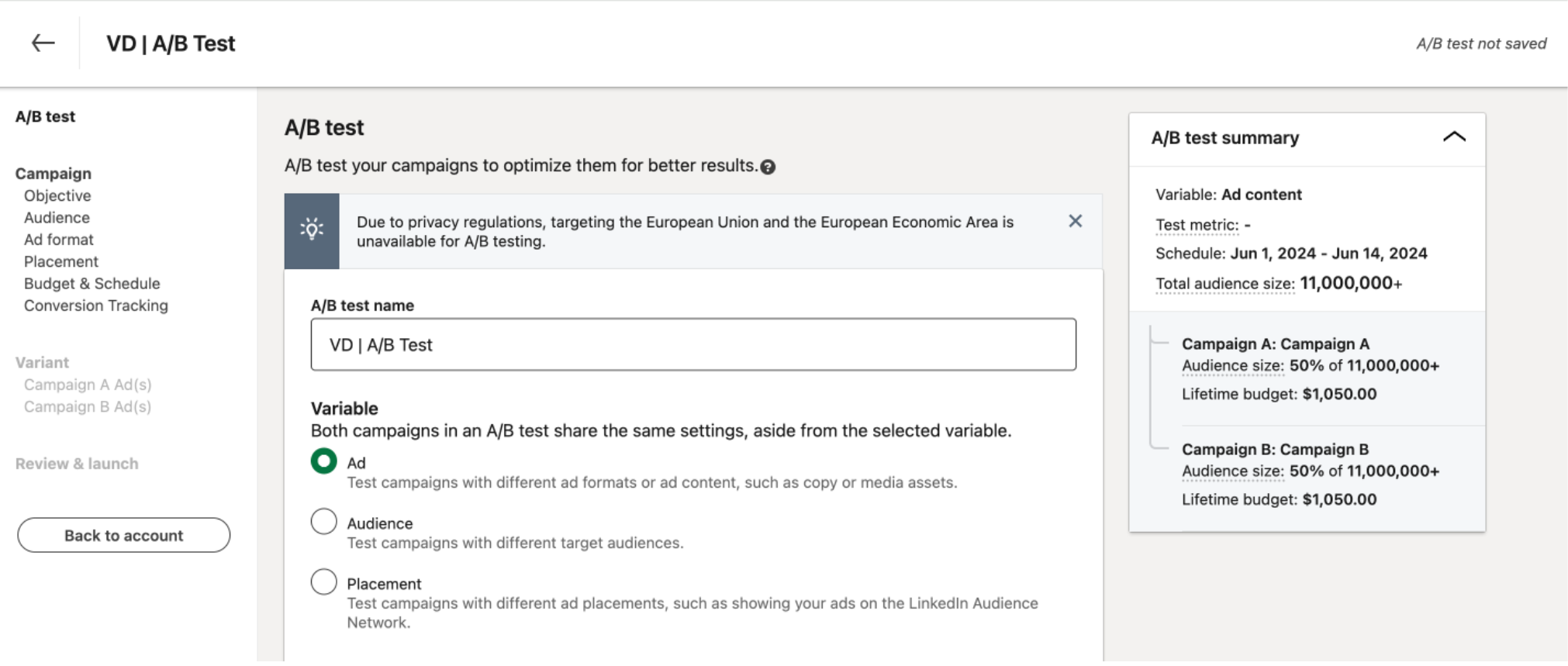
Task: Click Campaign A Audience size label
Action: (1233, 366)
